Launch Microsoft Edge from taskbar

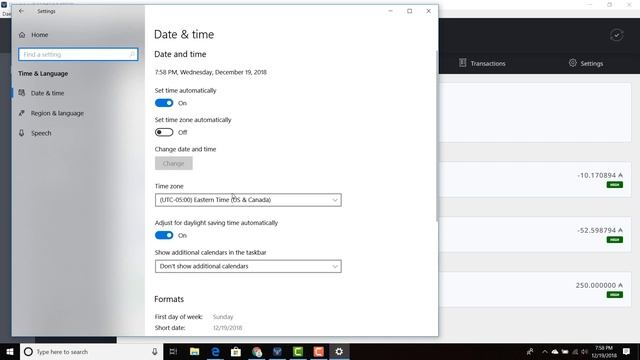pos(215,351)
